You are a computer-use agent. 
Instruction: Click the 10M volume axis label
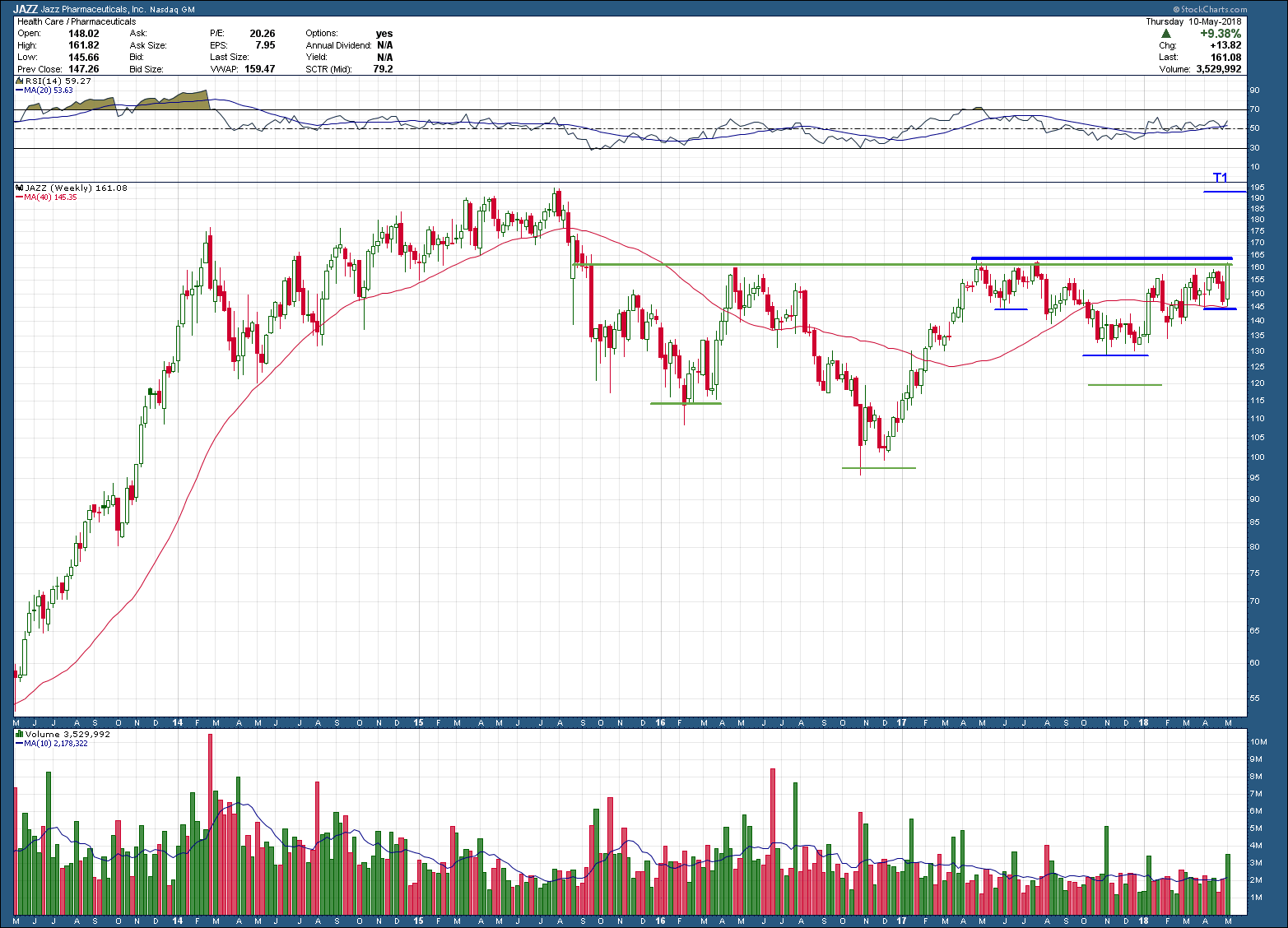pos(1258,742)
